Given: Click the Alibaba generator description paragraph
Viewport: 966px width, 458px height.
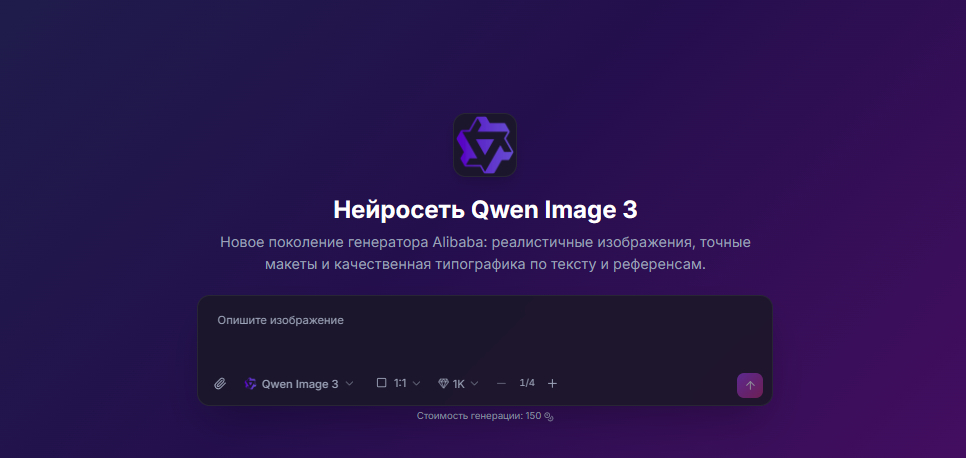Looking at the screenshot, I should (x=485, y=253).
